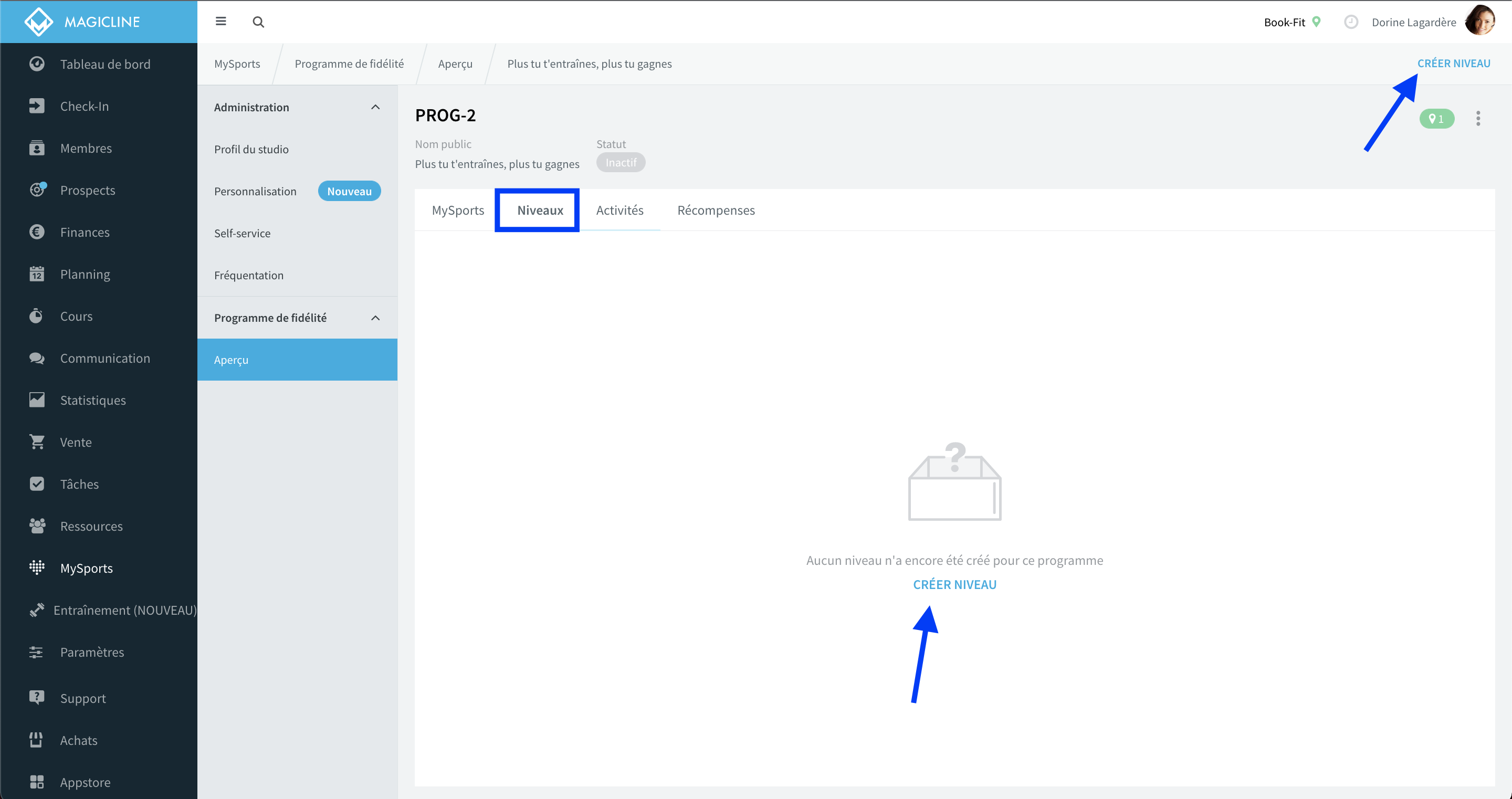Click the Planning calendar icon
Viewport: 1512px width, 799px height.
click(x=37, y=274)
